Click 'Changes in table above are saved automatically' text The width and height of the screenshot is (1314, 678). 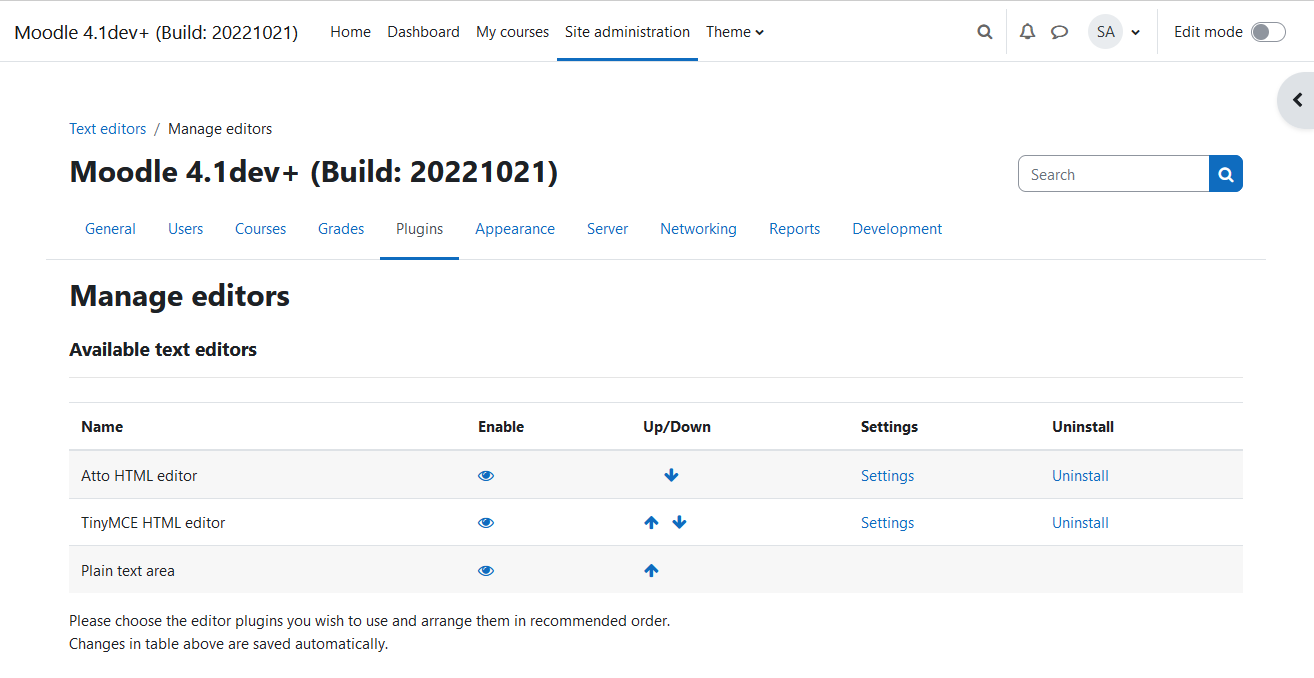(x=228, y=644)
